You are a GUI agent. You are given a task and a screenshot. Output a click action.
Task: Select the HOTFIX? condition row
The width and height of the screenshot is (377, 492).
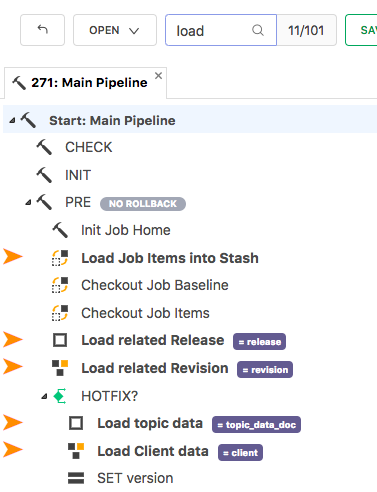[109, 396]
